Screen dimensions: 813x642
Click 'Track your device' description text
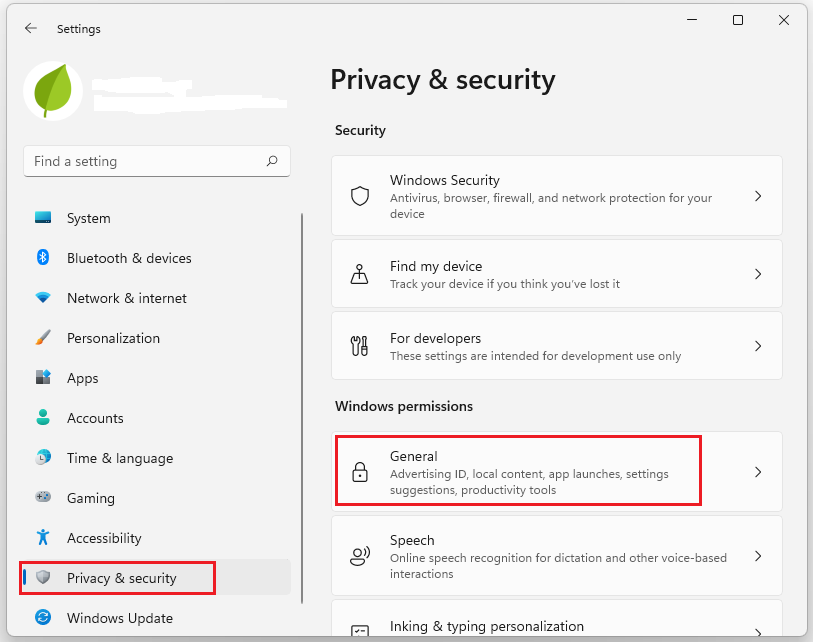pos(505,284)
